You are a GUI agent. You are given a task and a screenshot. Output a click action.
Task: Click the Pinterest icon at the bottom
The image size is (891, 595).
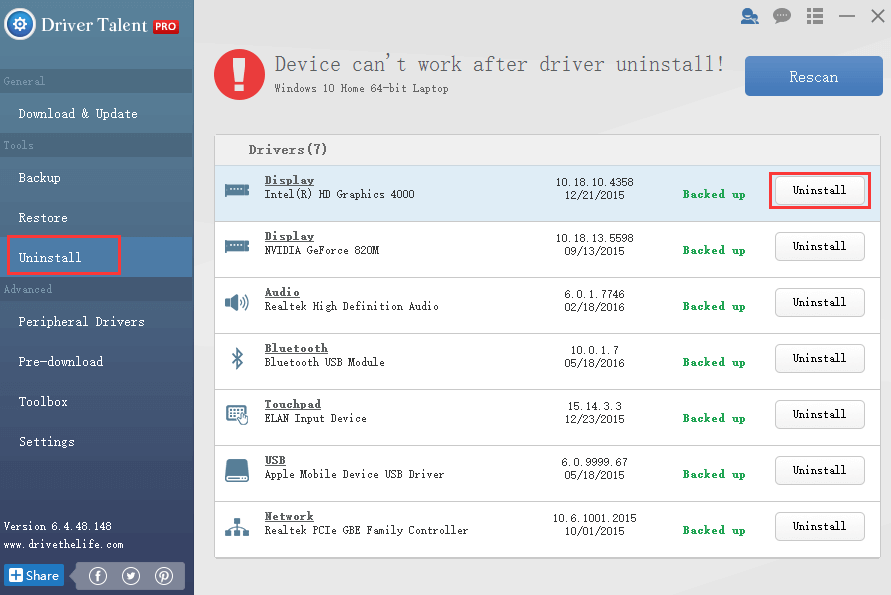point(164,576)
